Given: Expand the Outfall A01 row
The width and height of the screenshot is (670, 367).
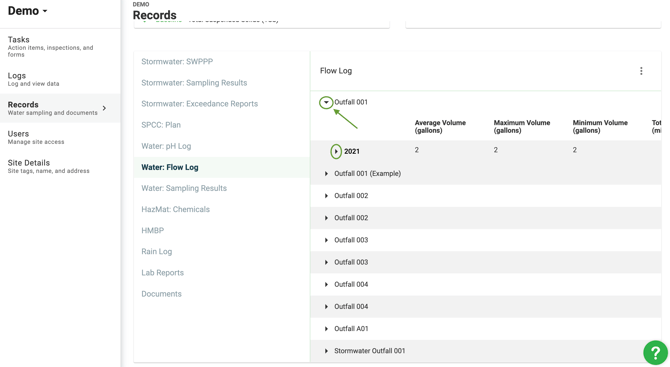Looking at the screenshot, I should [326, 329].
